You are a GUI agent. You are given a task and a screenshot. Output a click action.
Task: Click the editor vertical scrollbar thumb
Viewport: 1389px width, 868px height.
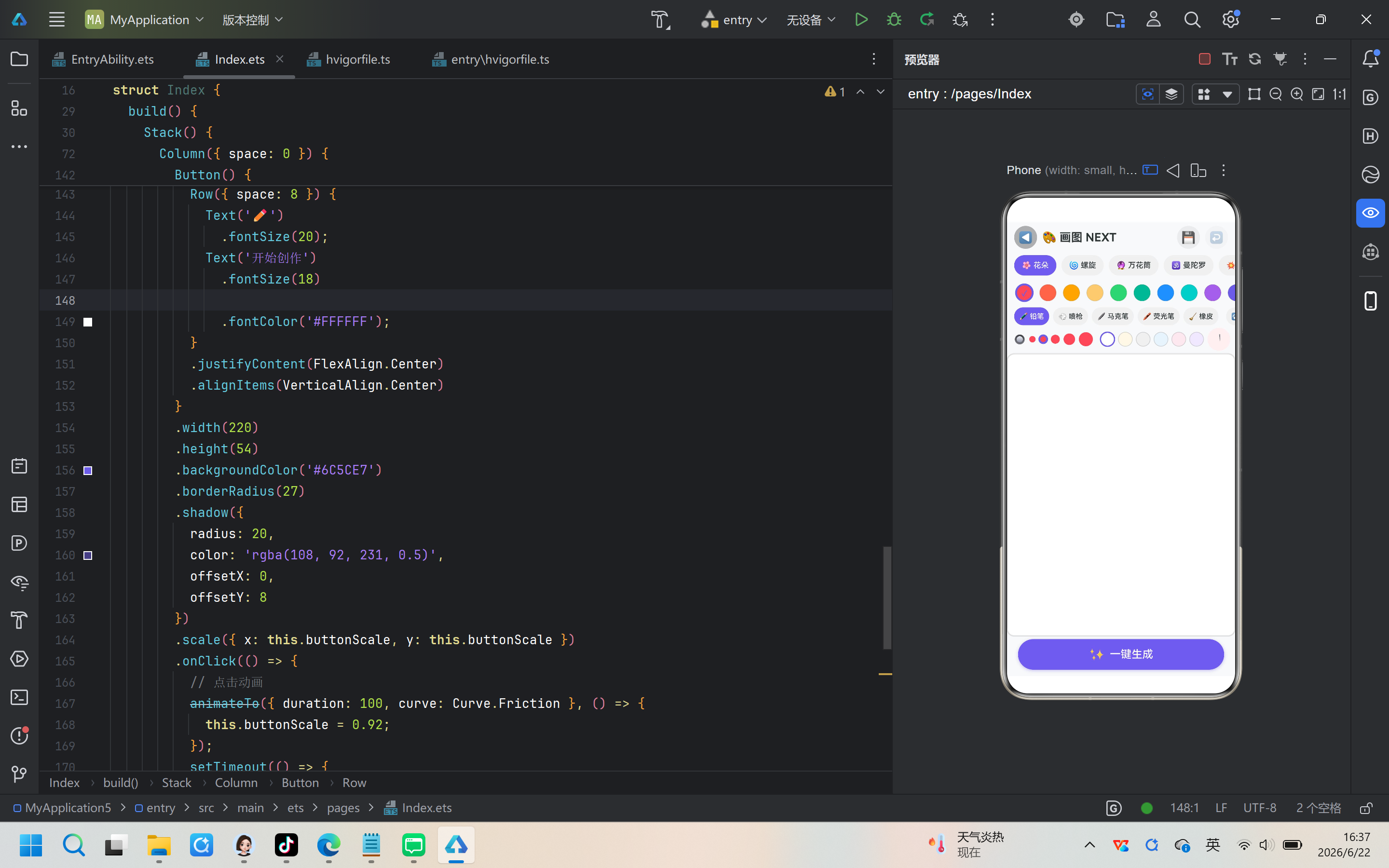tap(887, 597)
